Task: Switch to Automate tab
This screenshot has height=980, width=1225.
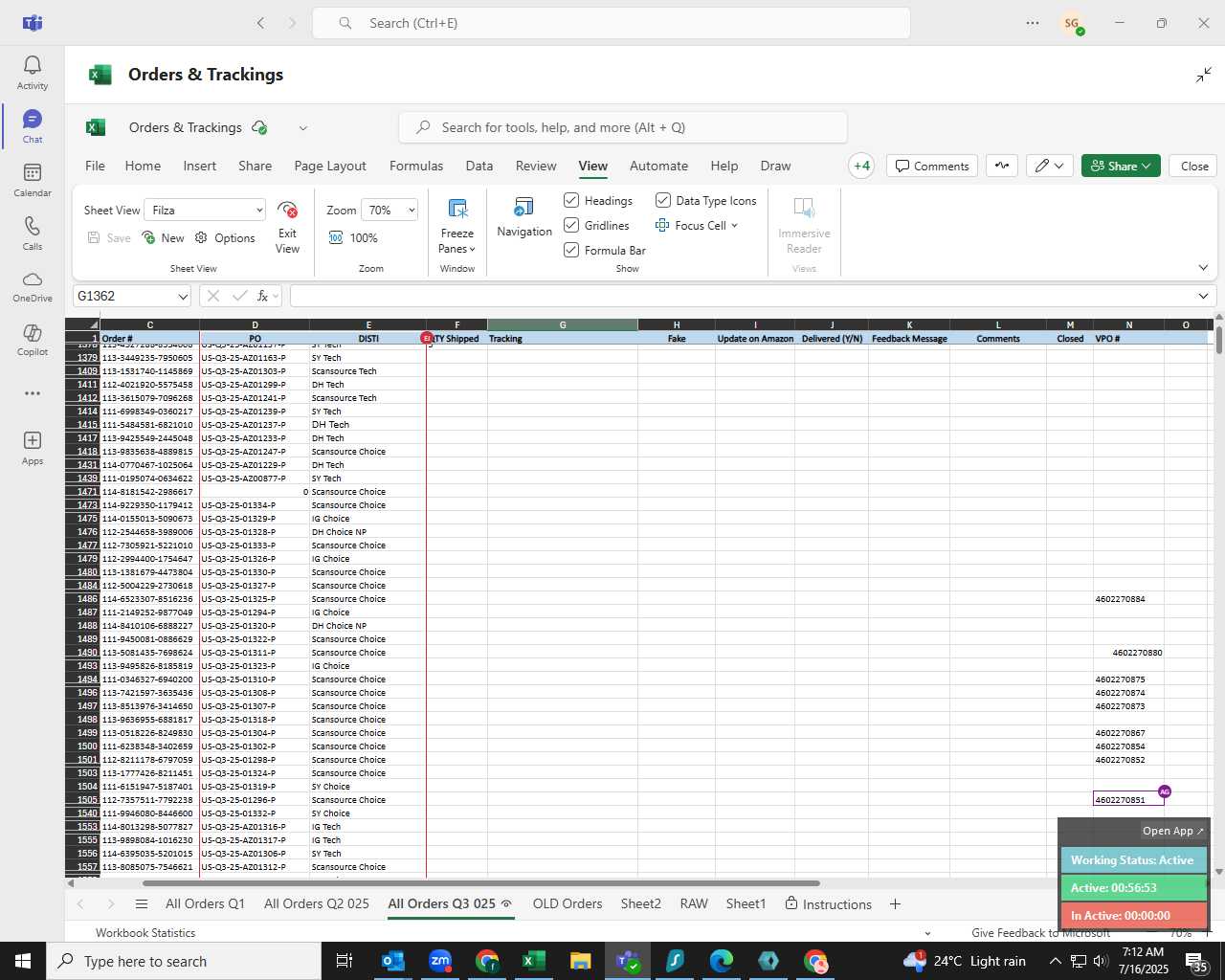Action: 658,166
